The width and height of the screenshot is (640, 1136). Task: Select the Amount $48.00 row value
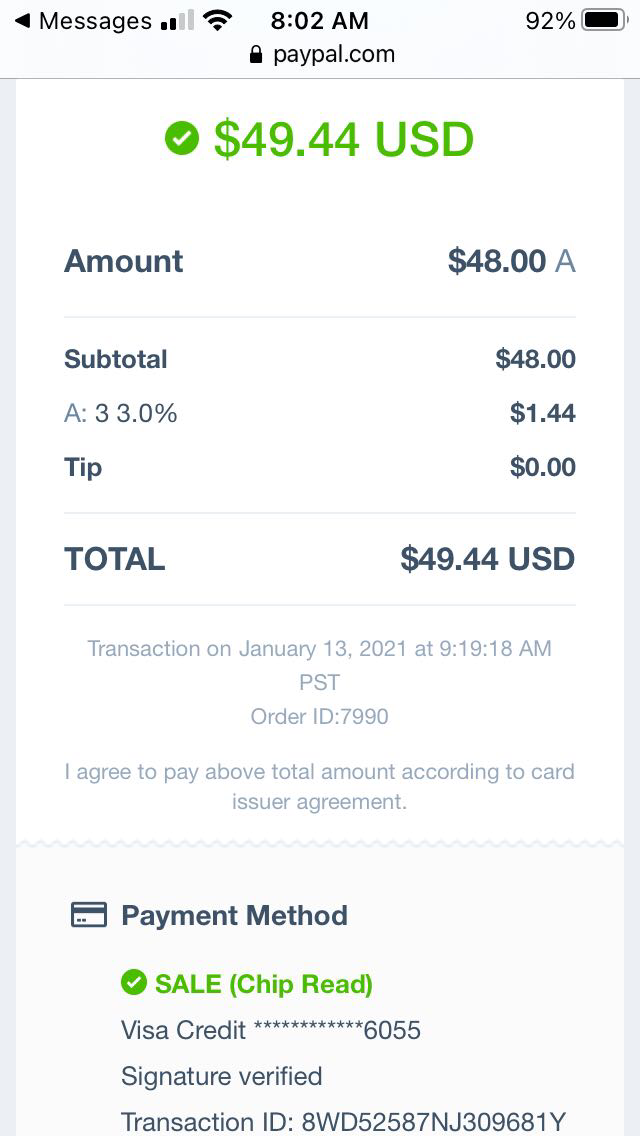[497, 261]
